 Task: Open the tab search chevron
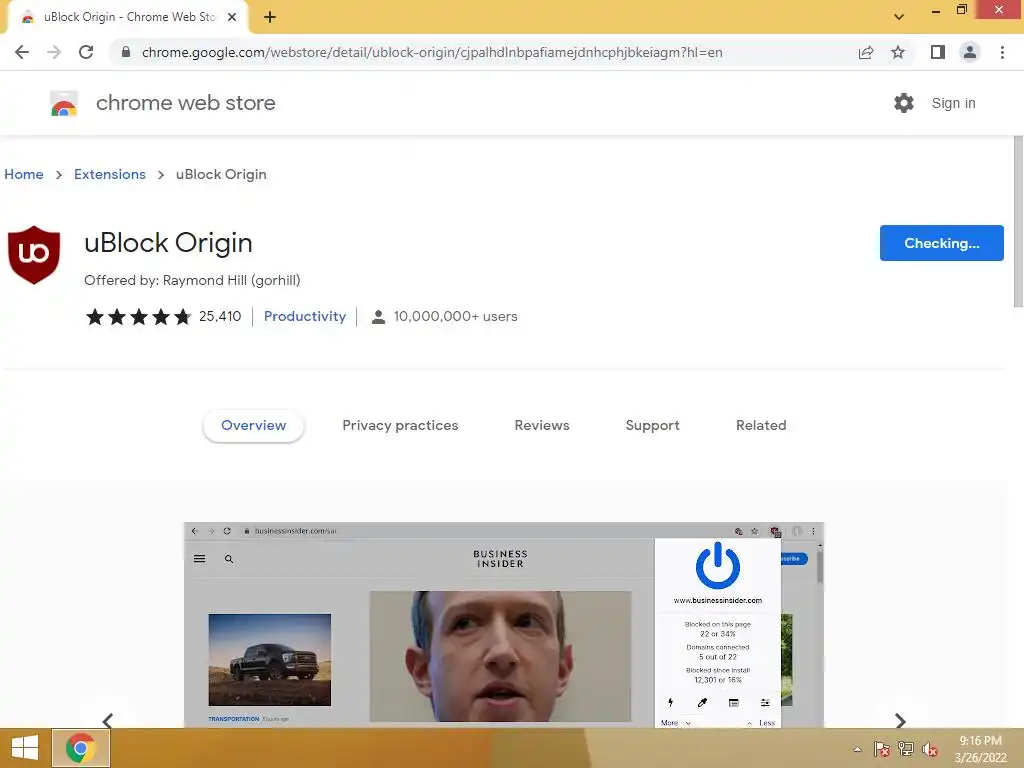pyautogui.click(x=899, y=17)
